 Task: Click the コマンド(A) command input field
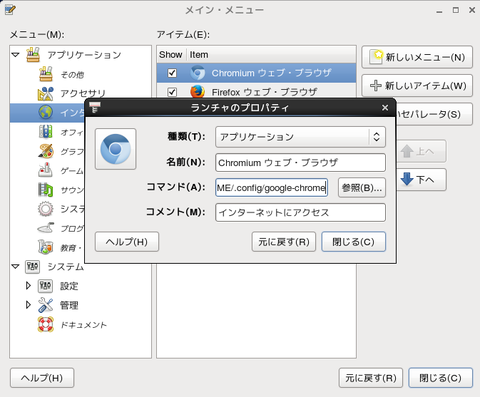pyautogui.click(x=271, y=188)
